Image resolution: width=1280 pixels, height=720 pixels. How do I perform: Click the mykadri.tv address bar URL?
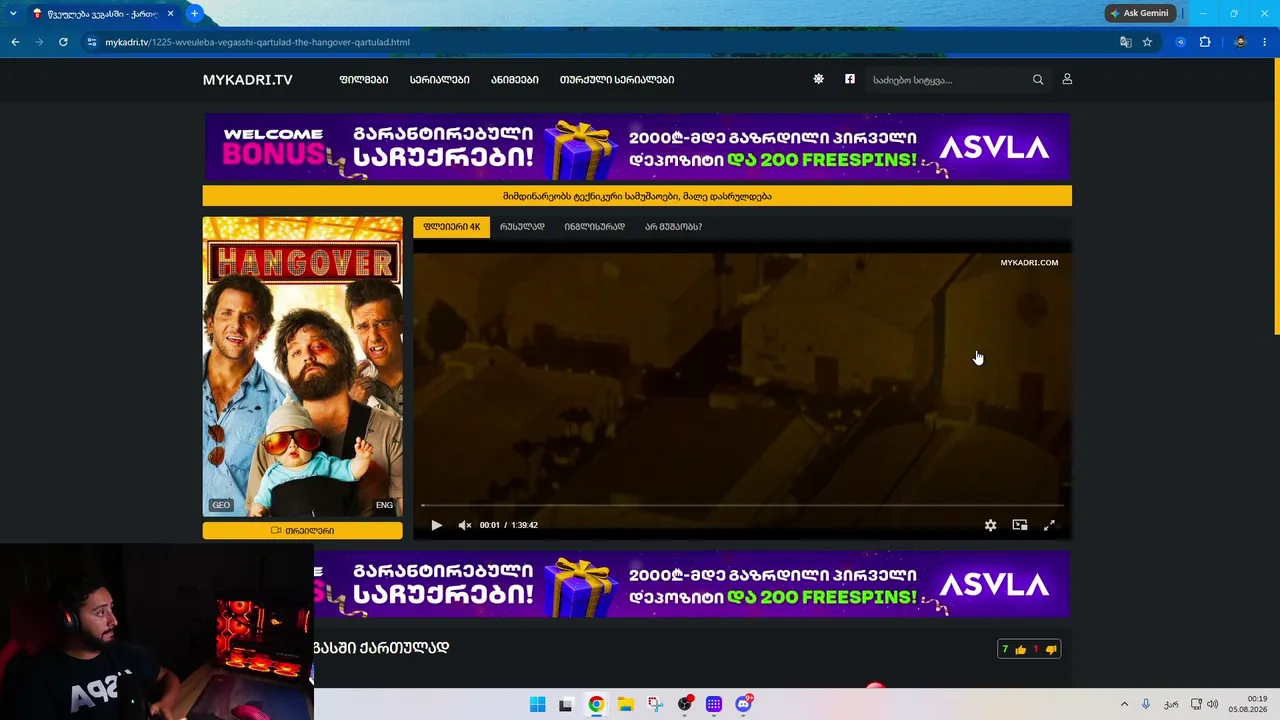point(257,42)
